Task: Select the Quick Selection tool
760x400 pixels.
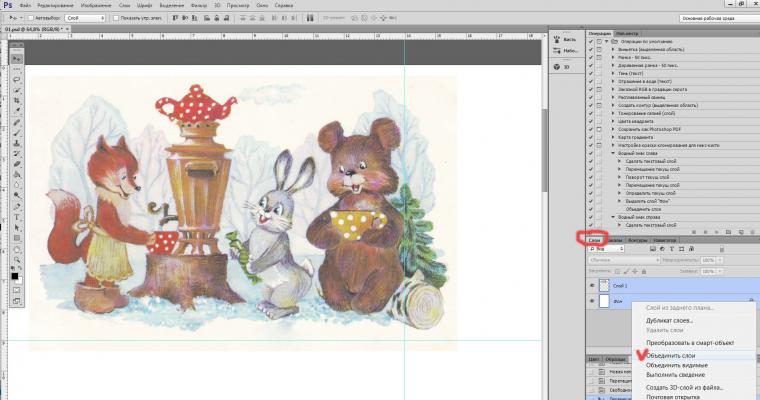Action: pyautogui.click(x=17, y=90)
